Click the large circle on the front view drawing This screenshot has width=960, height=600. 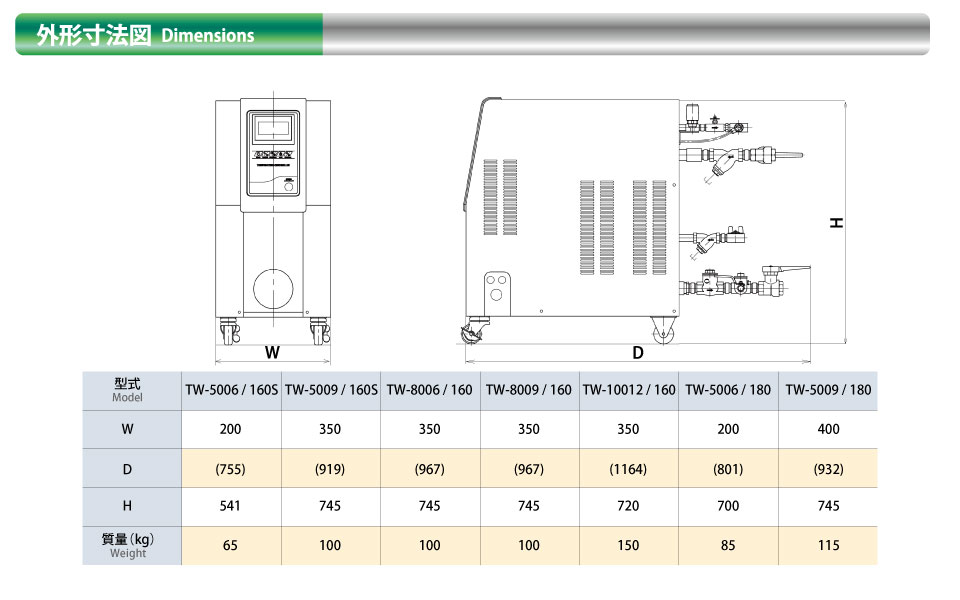pyautogui.click(x=272, y=288)
